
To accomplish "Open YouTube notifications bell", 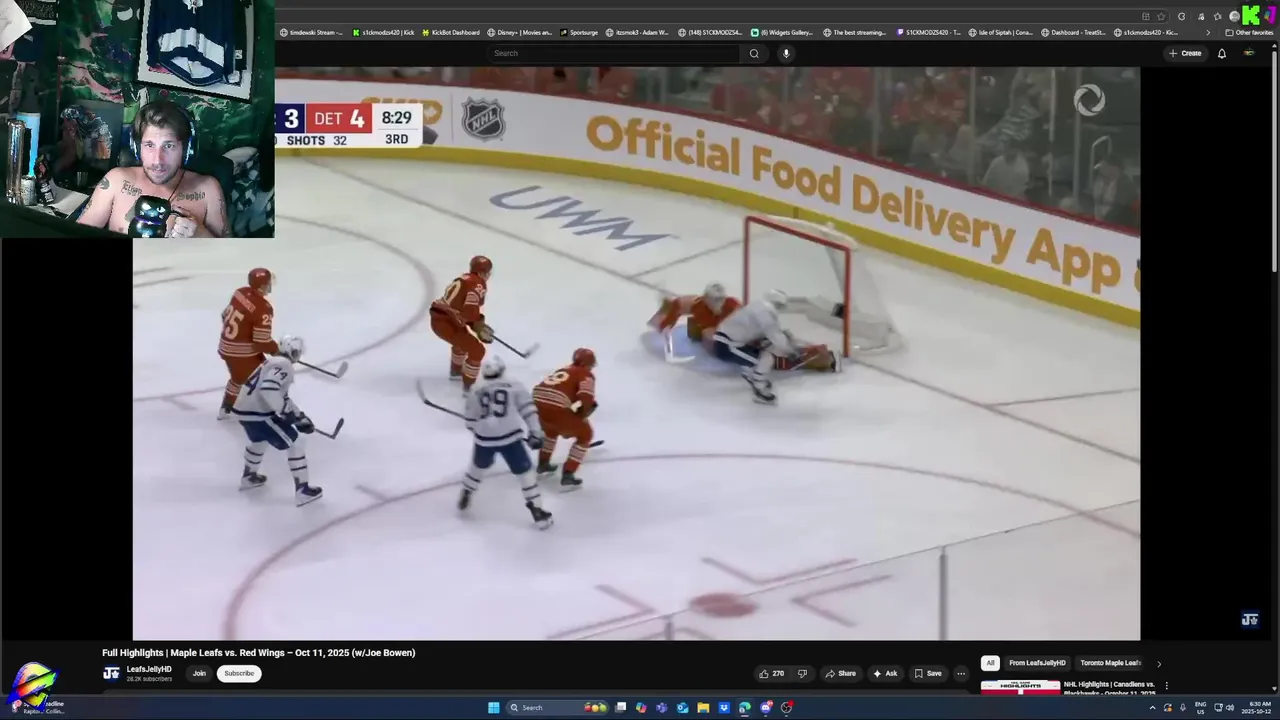I will click(1221, 53).
